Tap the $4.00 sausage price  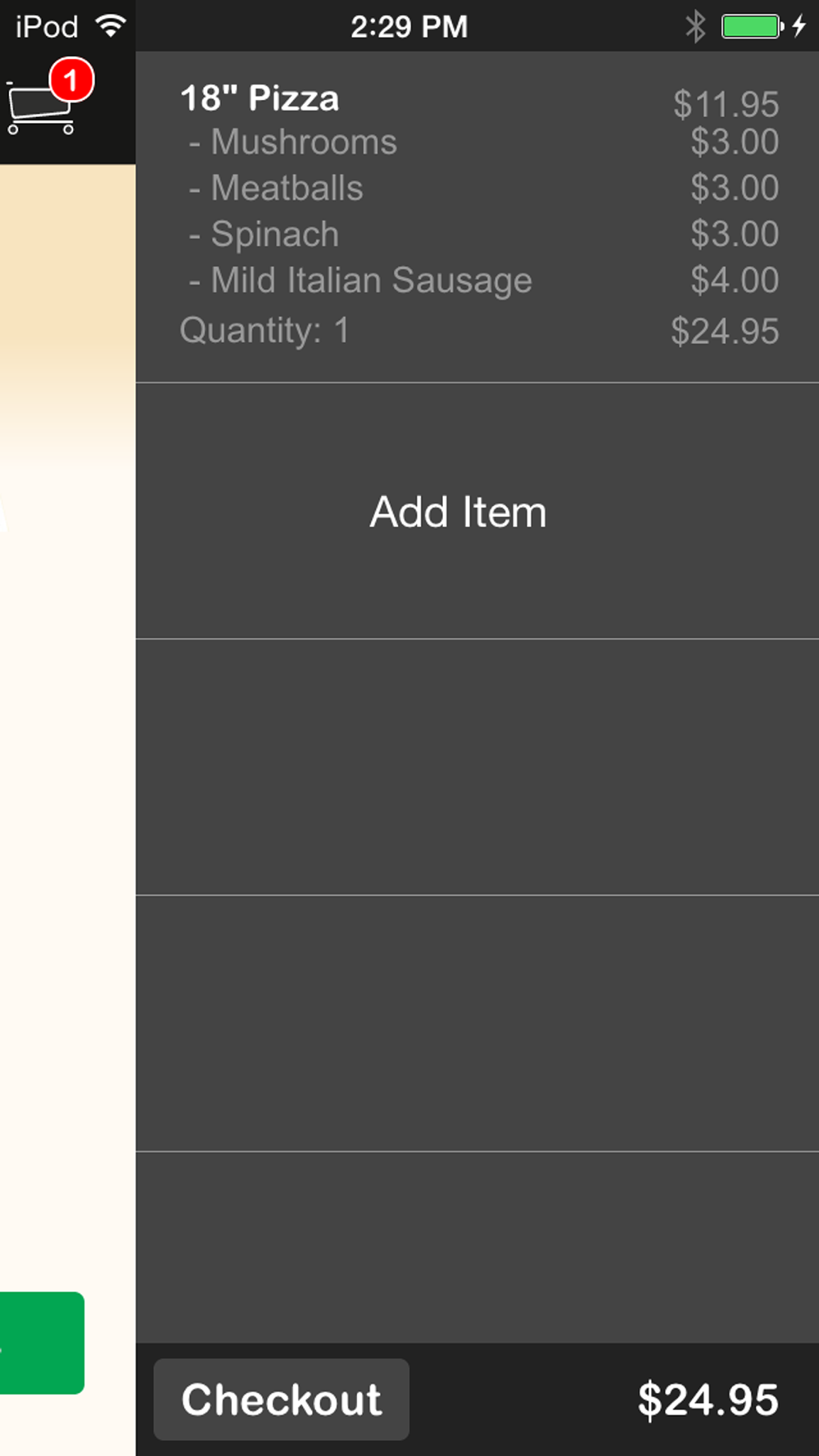coord(735,280)
